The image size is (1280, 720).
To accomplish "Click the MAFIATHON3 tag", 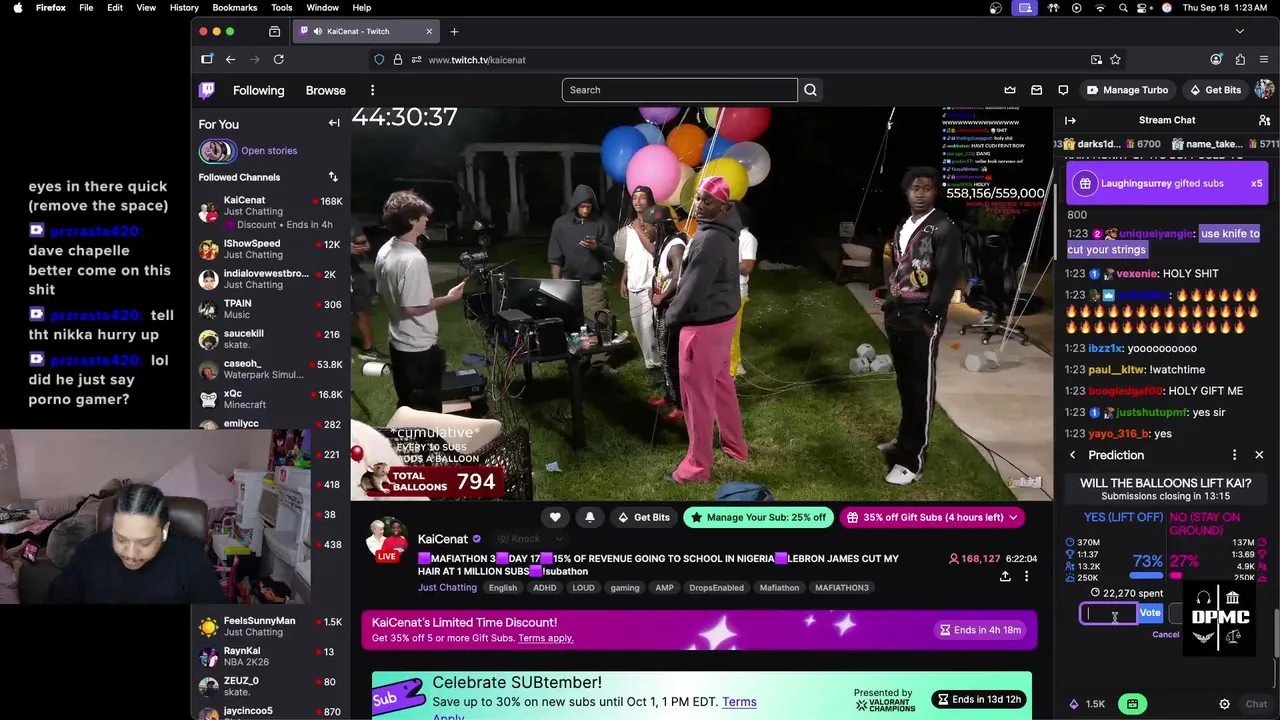I will [842, 588].
